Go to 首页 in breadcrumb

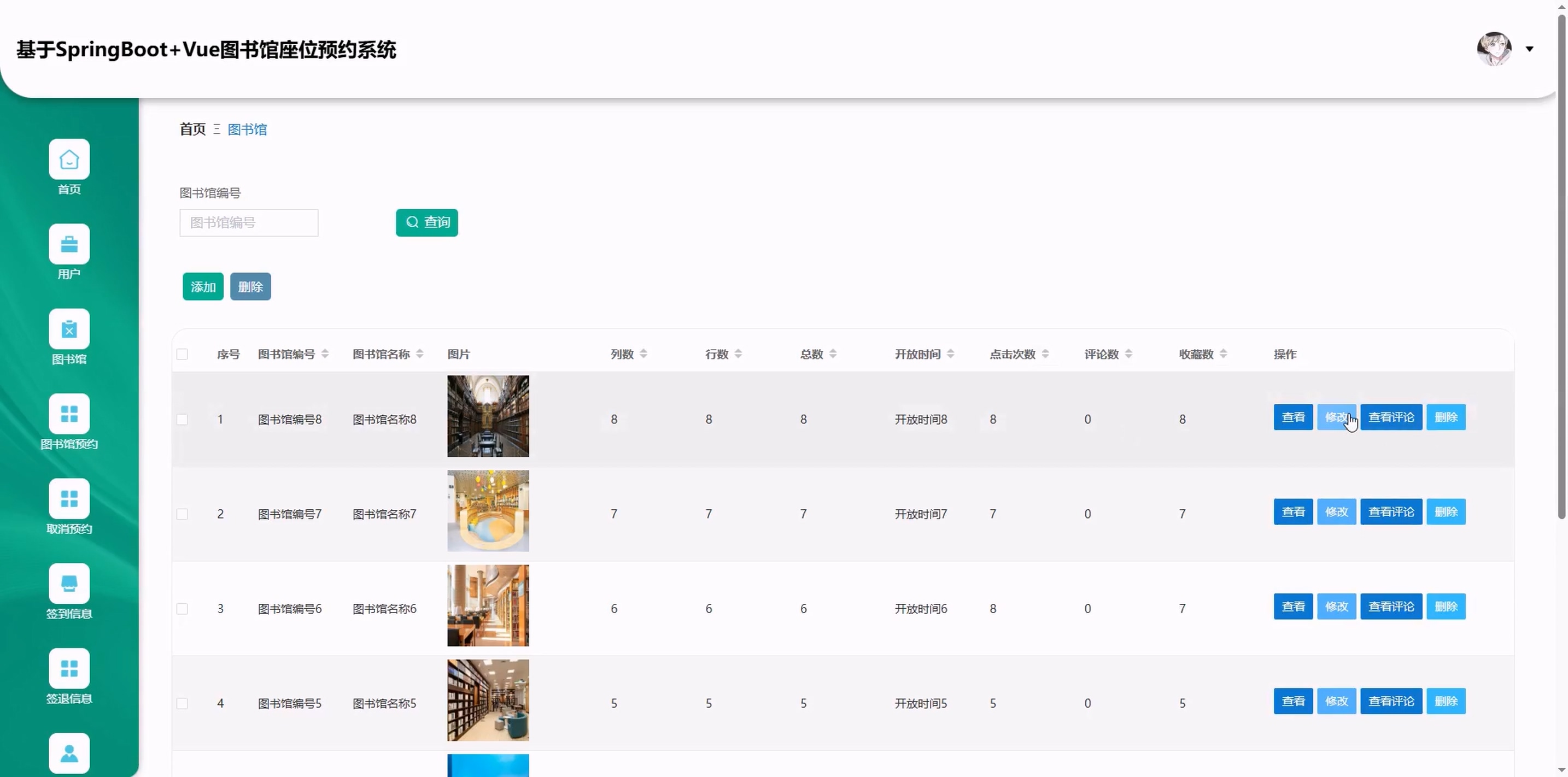click(192, 129)
